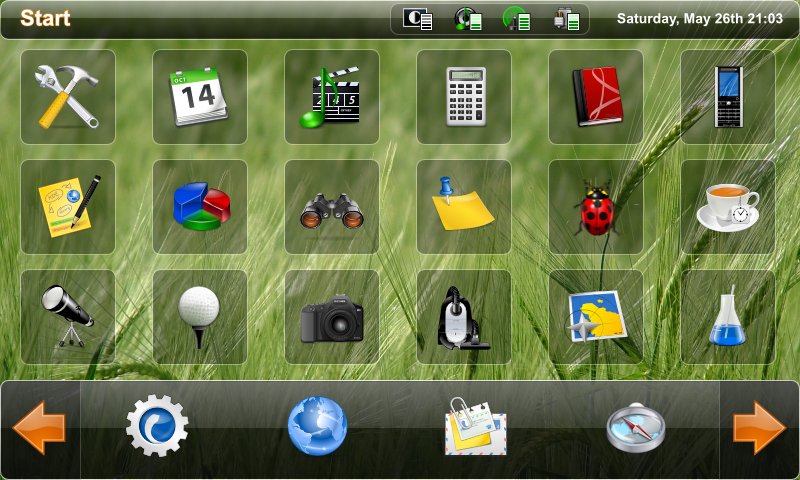
Task: Launch the telescope app
Action: 68,317
